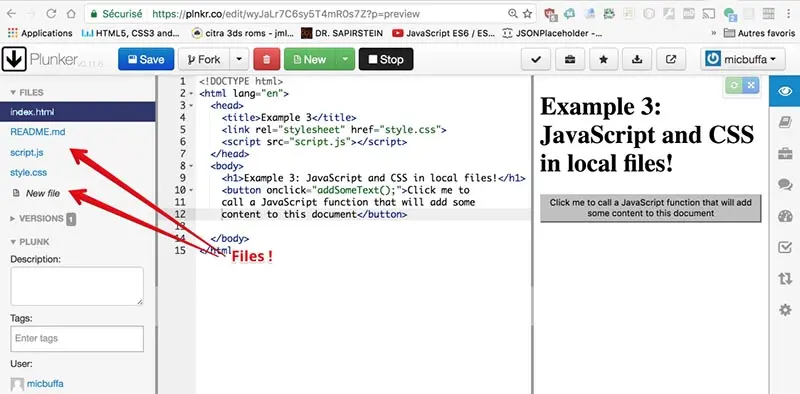Click the Cast extension icon
This screenshot has width=800, height=394.
pyautogui.click(x=708, y=14)
